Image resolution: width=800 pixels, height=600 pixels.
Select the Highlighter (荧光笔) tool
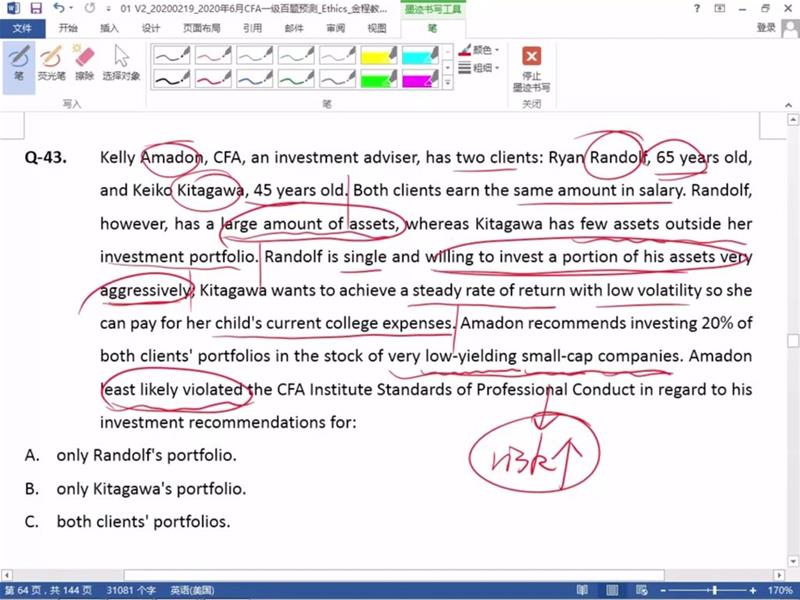coord(51,62)
